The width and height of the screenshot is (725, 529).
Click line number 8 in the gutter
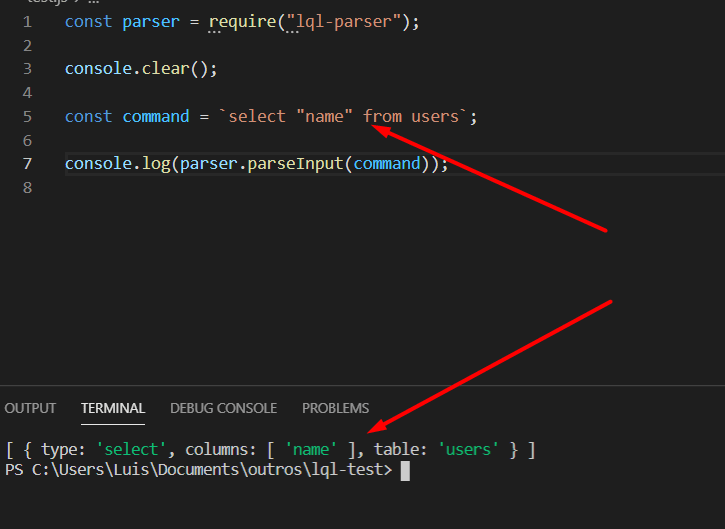point(27,188)
